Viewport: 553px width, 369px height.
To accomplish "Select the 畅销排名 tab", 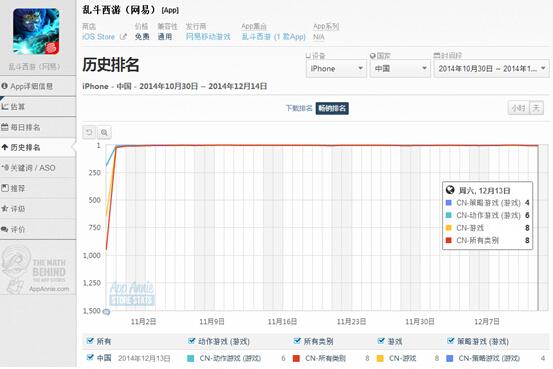I will click(x=332, y=108).
